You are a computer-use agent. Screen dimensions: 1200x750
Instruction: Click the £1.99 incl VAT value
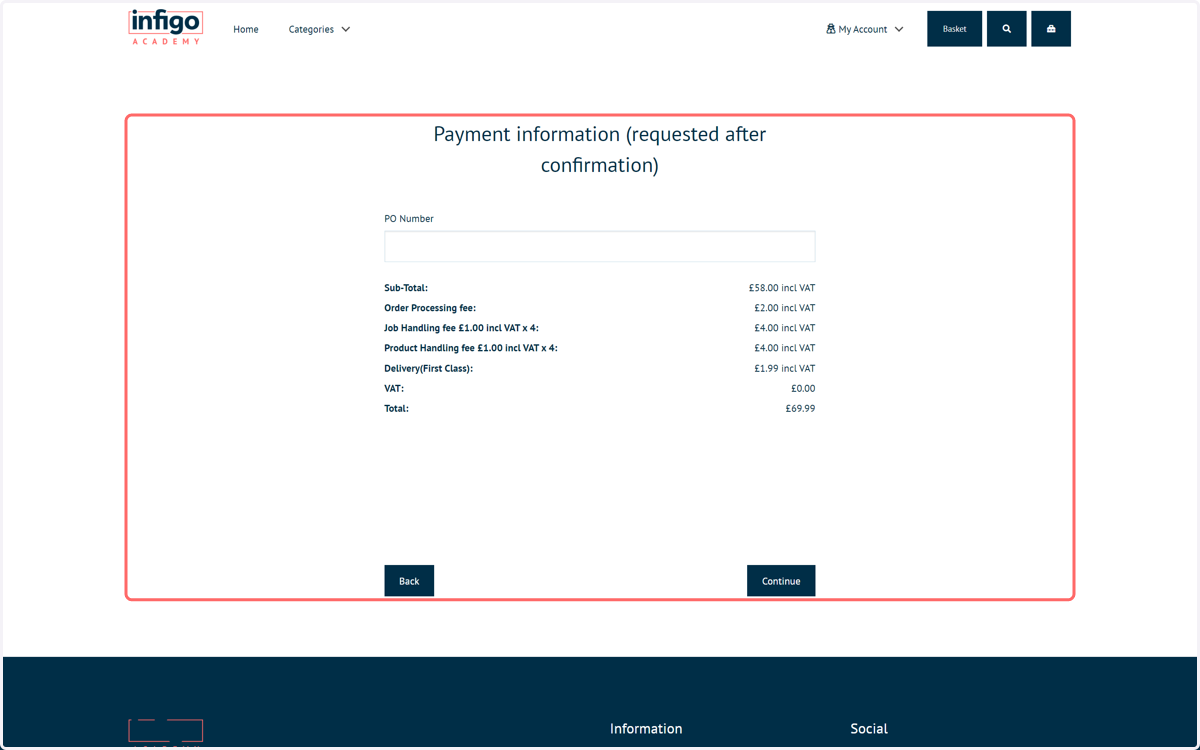pos(785,368)
